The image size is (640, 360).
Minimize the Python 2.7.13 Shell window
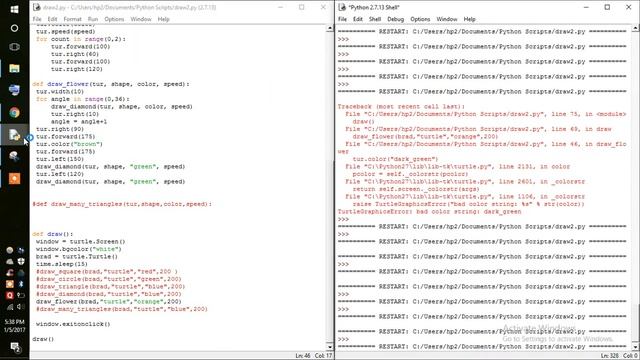point(586,7)
